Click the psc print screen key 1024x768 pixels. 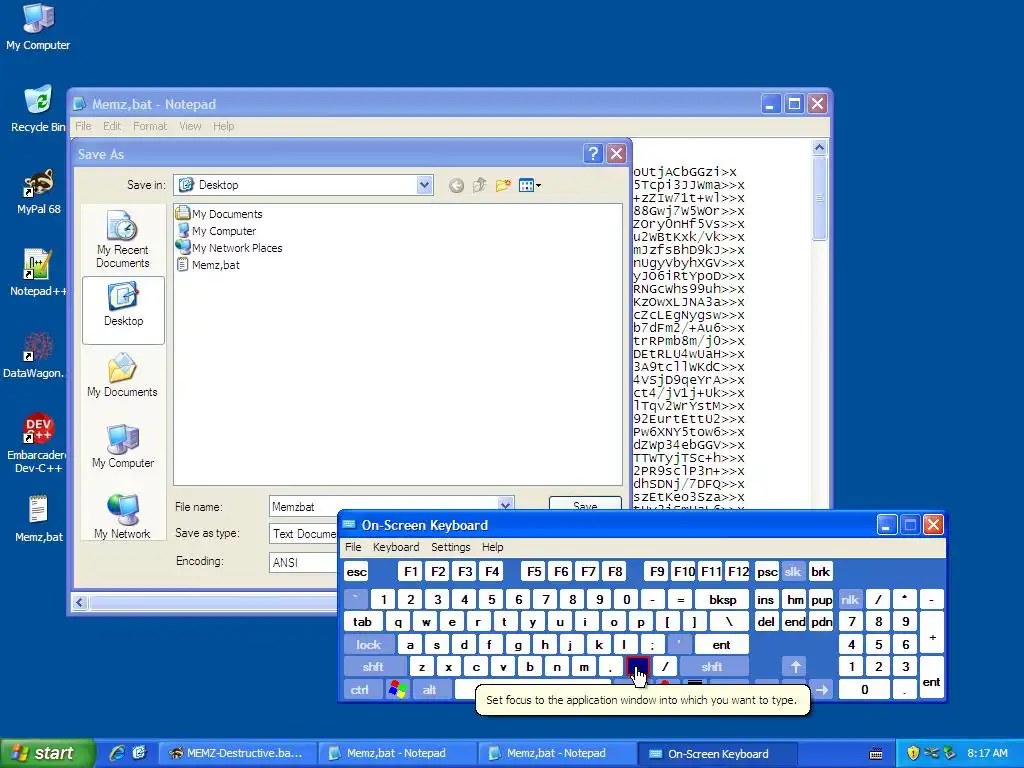767,572
